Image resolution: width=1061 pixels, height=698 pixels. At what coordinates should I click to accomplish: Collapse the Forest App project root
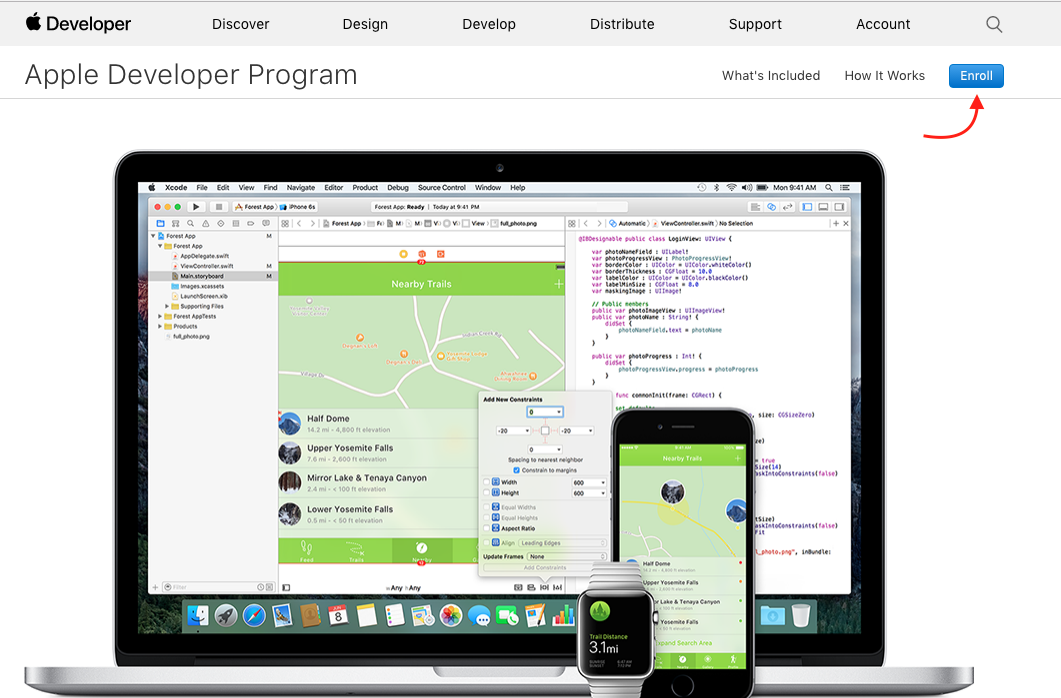tap(154, 236)
